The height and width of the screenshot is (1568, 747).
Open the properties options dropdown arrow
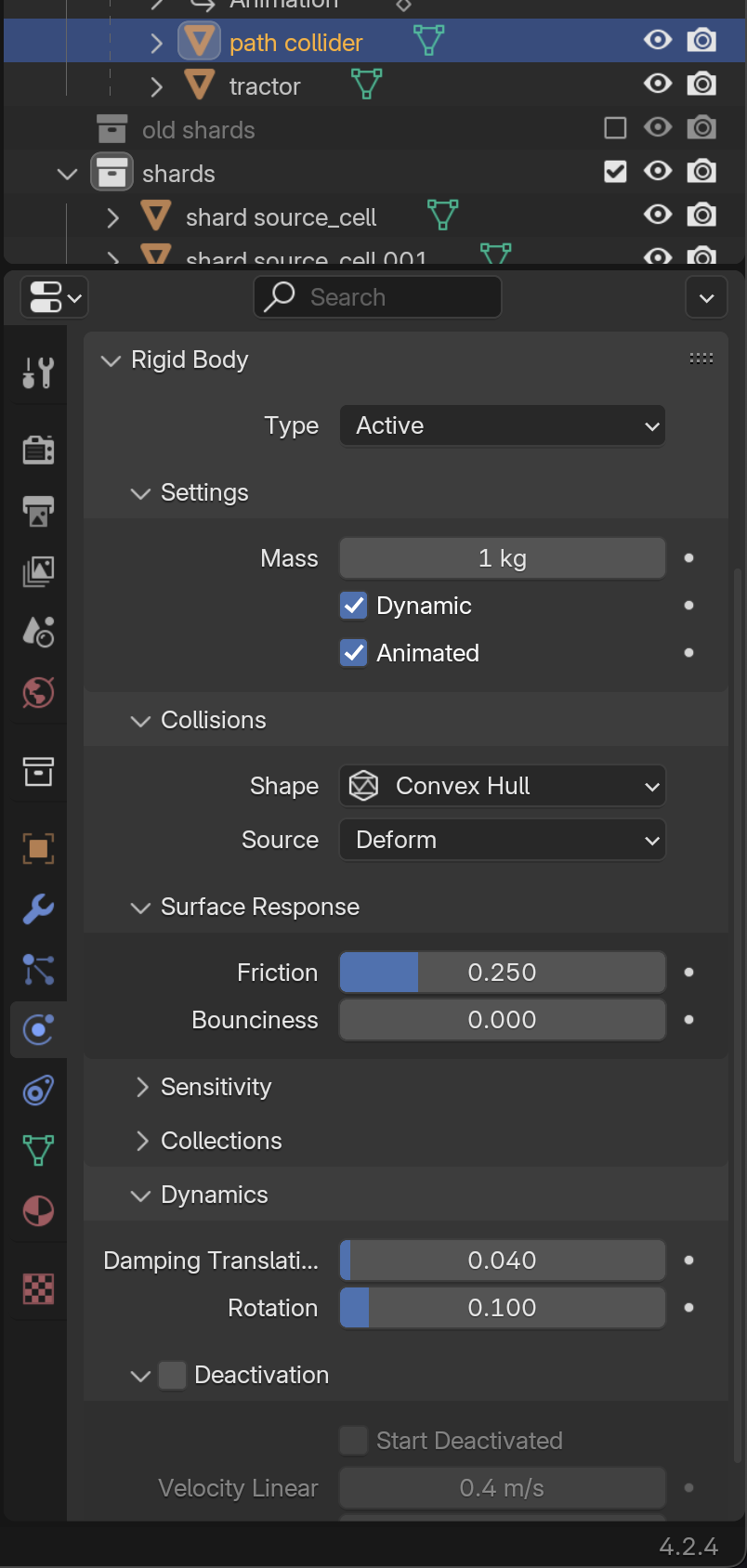(706, 297)
